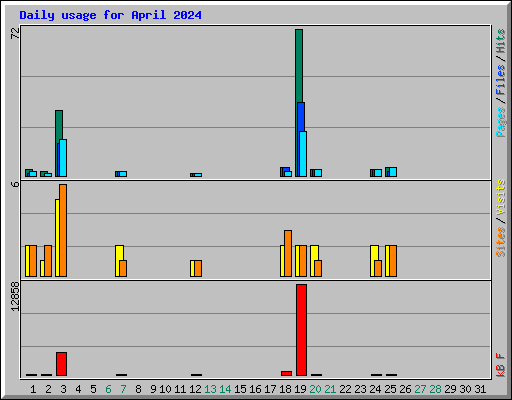Select the orange Sites bar on day 25
The width and height of the screenshot is (512, 400).
pos(393,261)
